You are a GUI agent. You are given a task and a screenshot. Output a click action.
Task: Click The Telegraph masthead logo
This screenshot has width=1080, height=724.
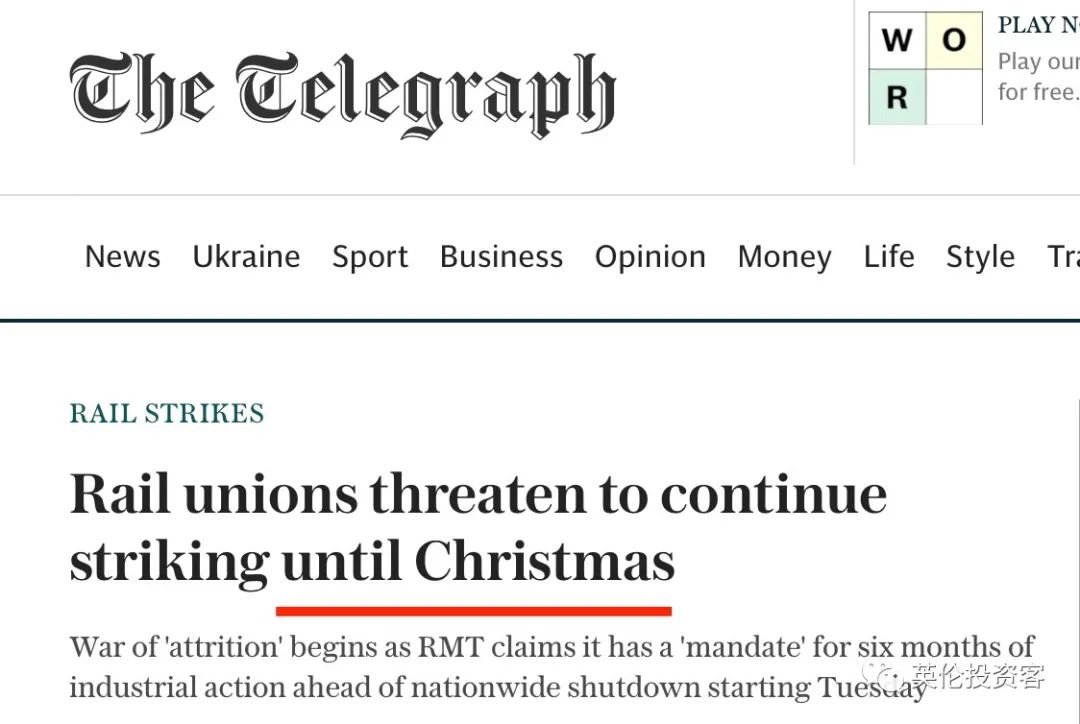point(342,94)
